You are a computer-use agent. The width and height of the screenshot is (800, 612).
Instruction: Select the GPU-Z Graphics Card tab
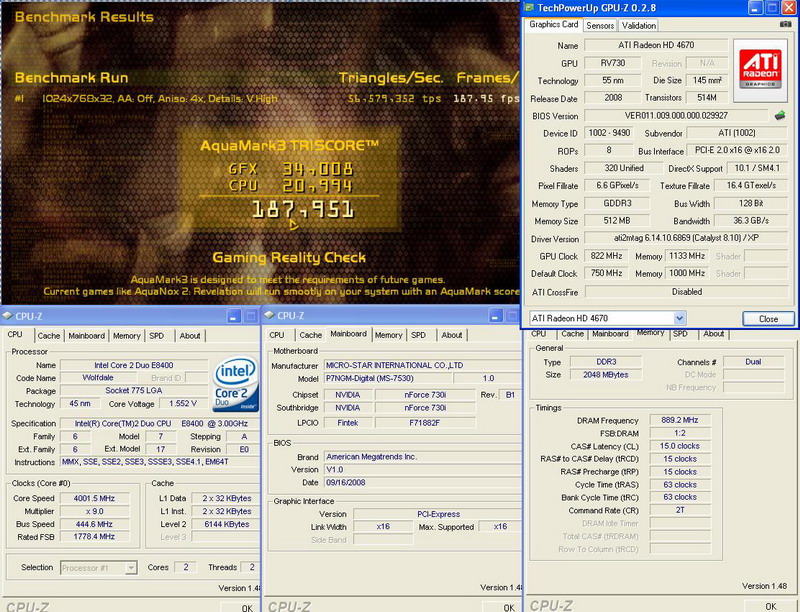[x=554, y=24]
